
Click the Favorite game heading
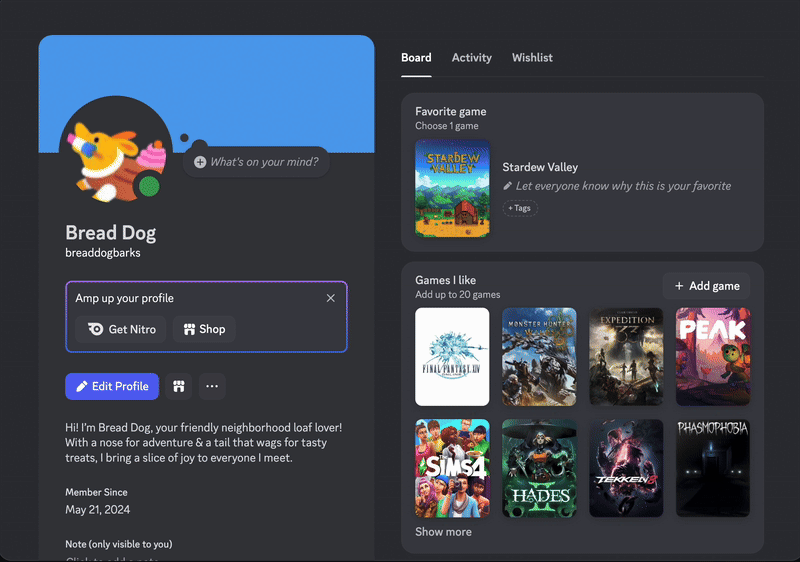451,112
